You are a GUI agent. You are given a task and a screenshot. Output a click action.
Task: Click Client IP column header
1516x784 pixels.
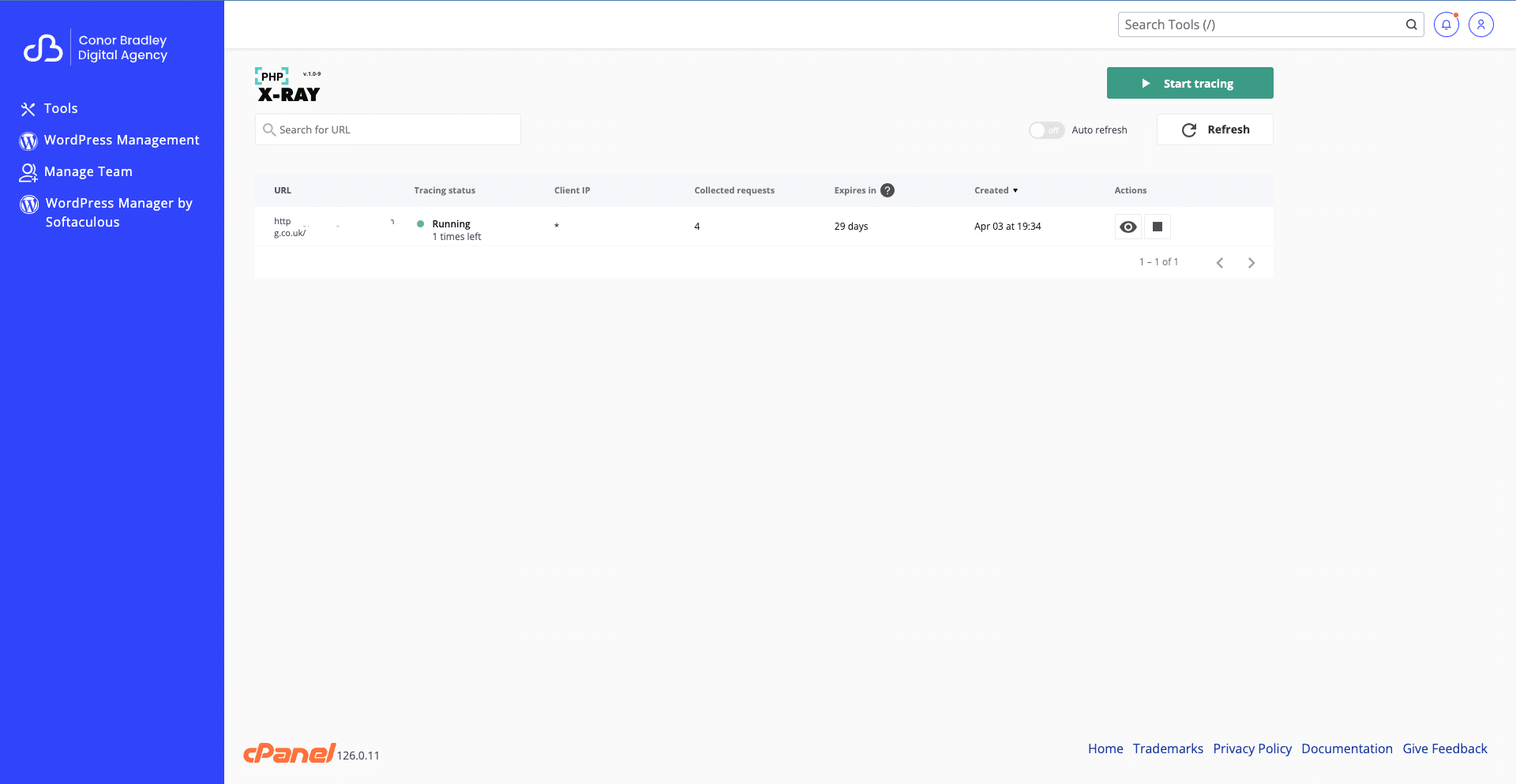click(x=572, y=190)
